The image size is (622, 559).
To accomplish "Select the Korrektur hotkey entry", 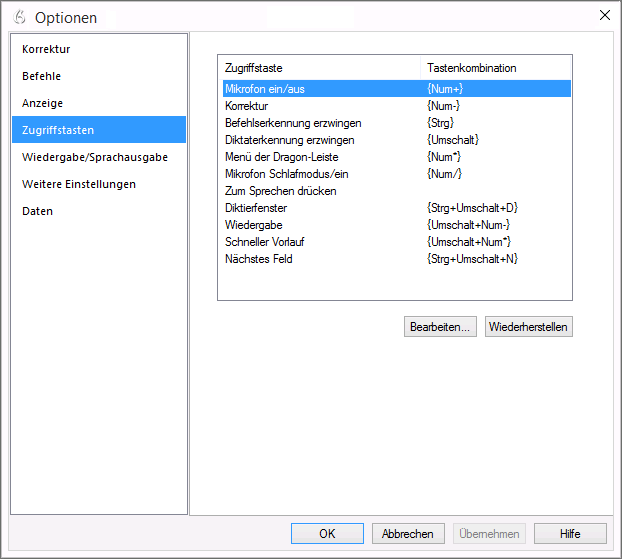I will pyautogui.click(x=397, y=106).
